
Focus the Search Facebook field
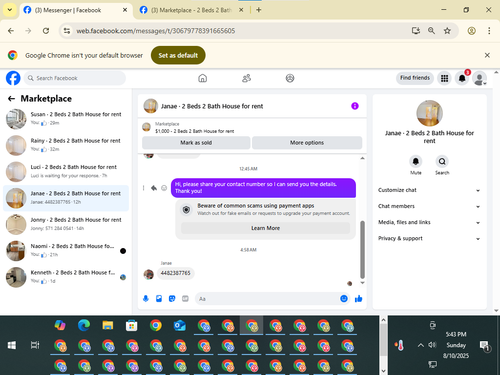75,78
